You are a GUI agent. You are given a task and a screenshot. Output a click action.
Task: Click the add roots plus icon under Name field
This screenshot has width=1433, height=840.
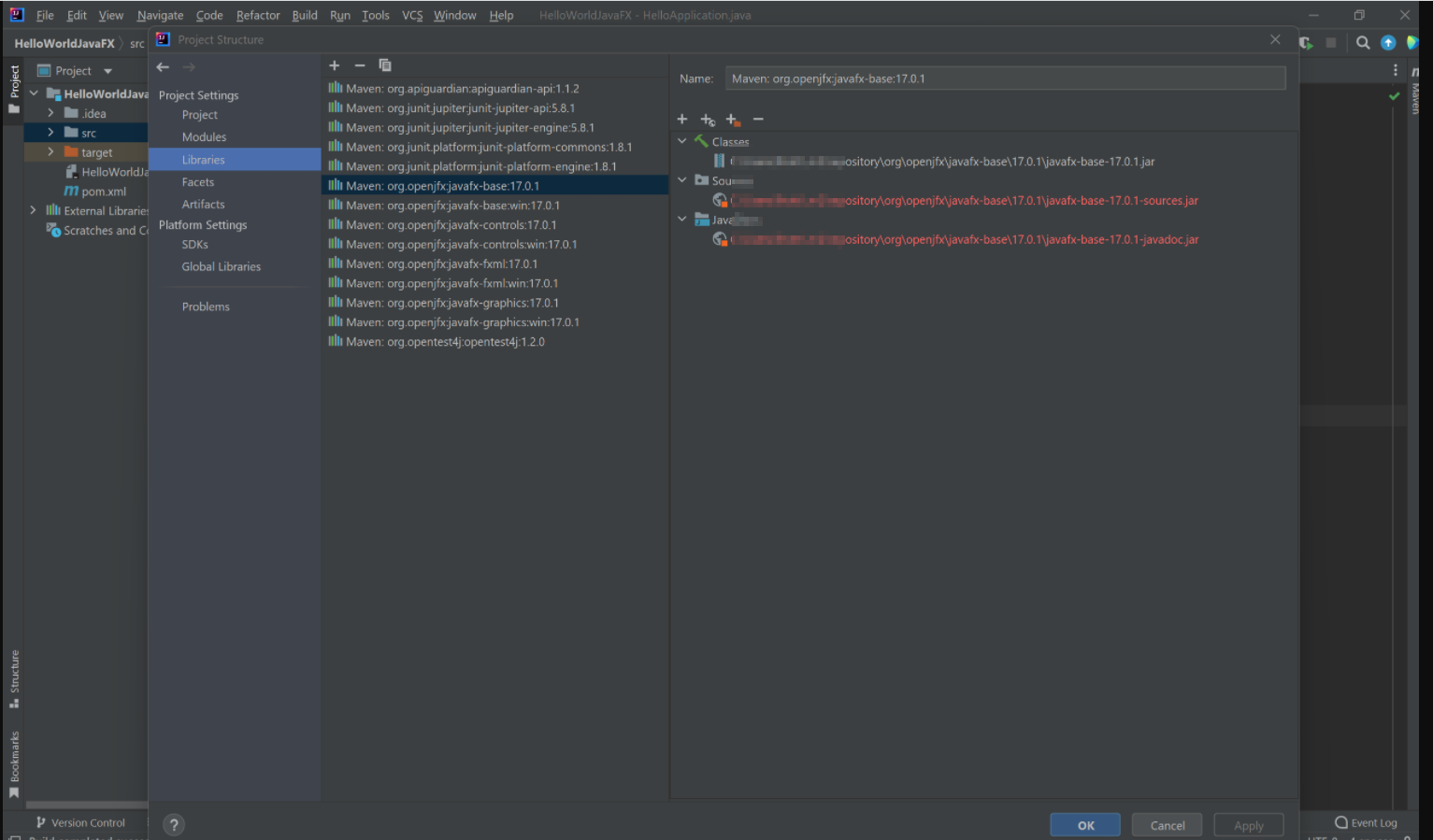point(682,119)
